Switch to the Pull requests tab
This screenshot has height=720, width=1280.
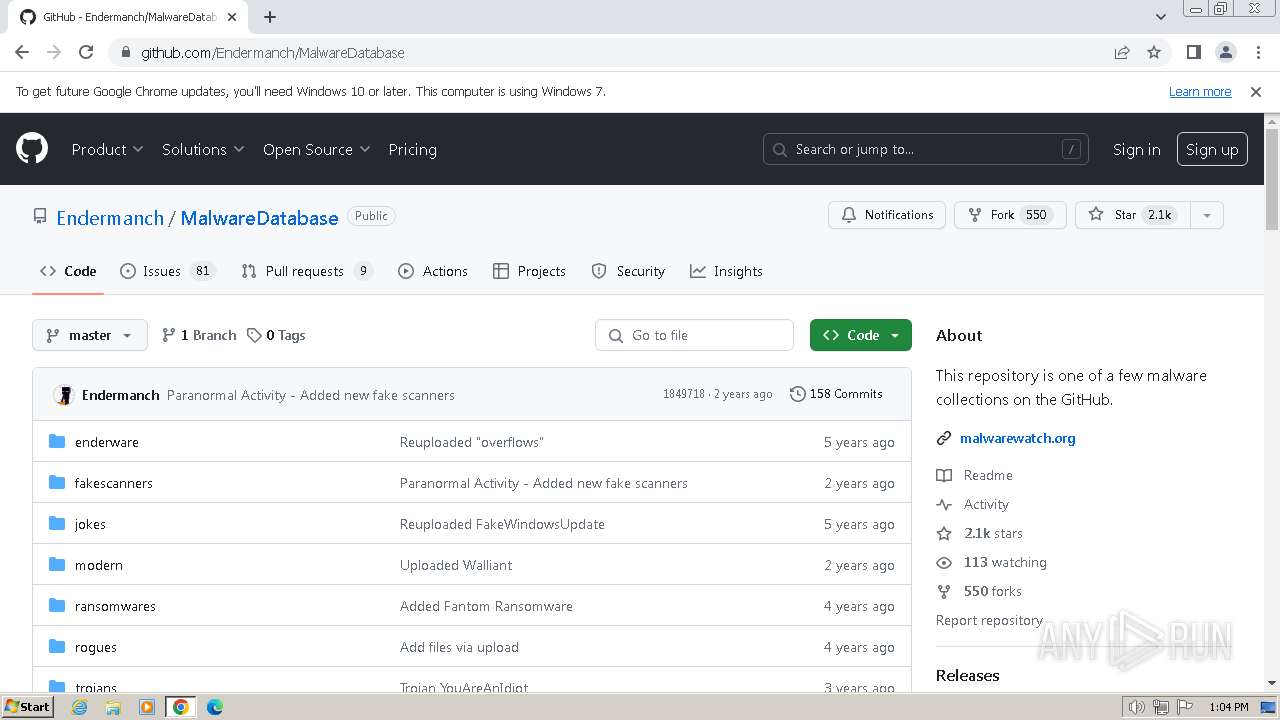point(304,271)
